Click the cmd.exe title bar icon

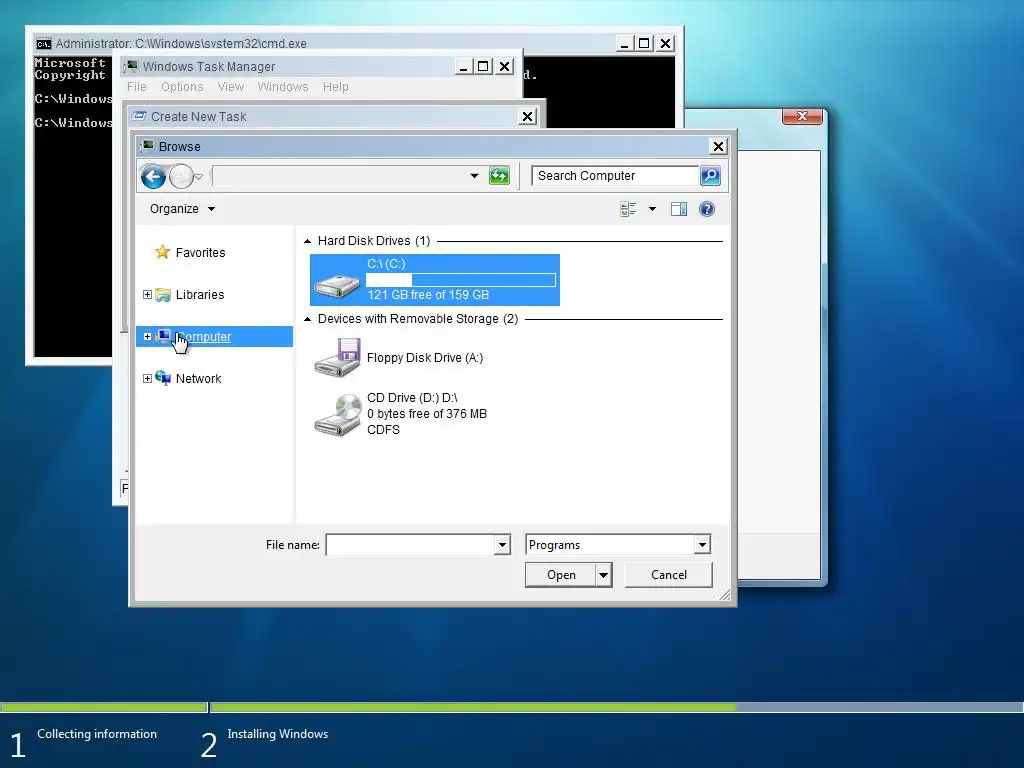pyautogui.click(x=44, y=44)
